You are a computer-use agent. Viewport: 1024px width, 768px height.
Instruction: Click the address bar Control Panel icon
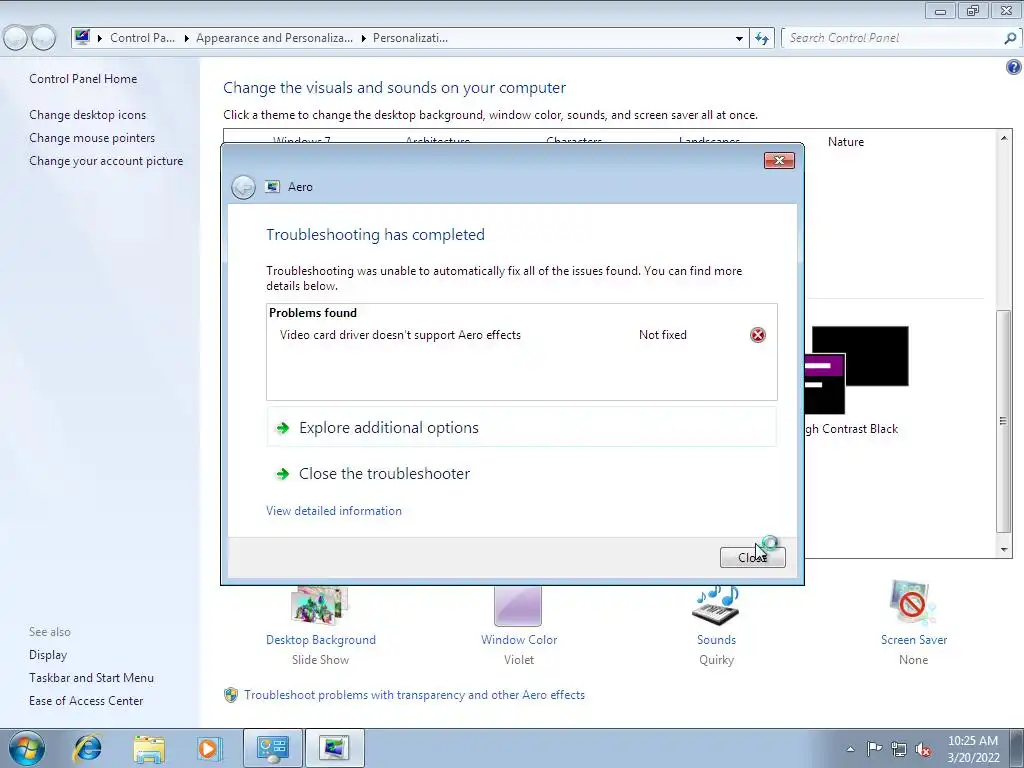[x=82, y=37]
